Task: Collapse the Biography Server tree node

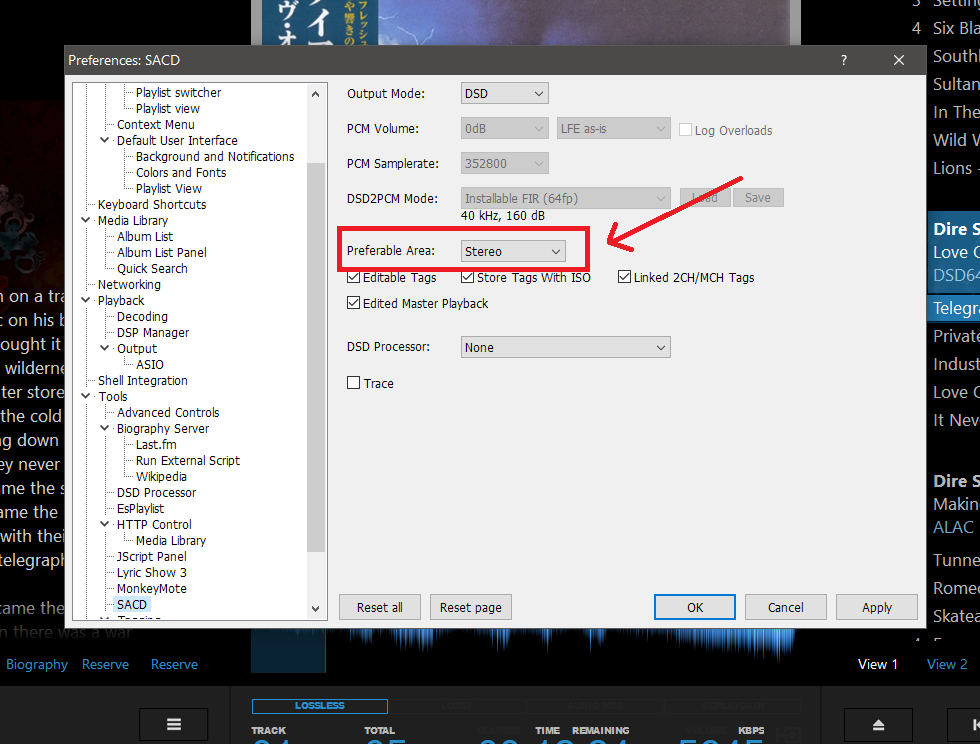Action: (x=105, y=429)
